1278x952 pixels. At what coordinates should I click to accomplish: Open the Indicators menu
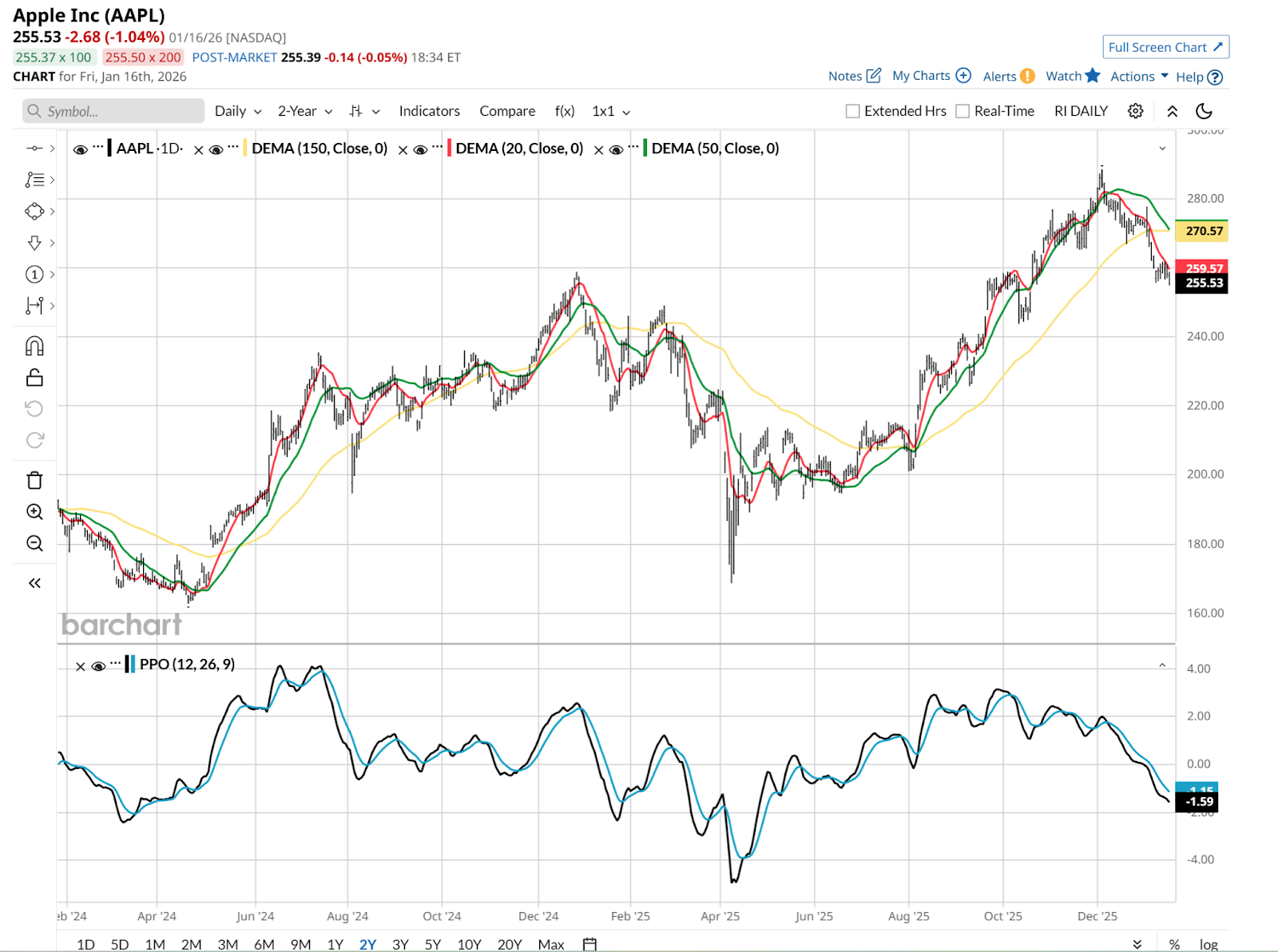429,111
